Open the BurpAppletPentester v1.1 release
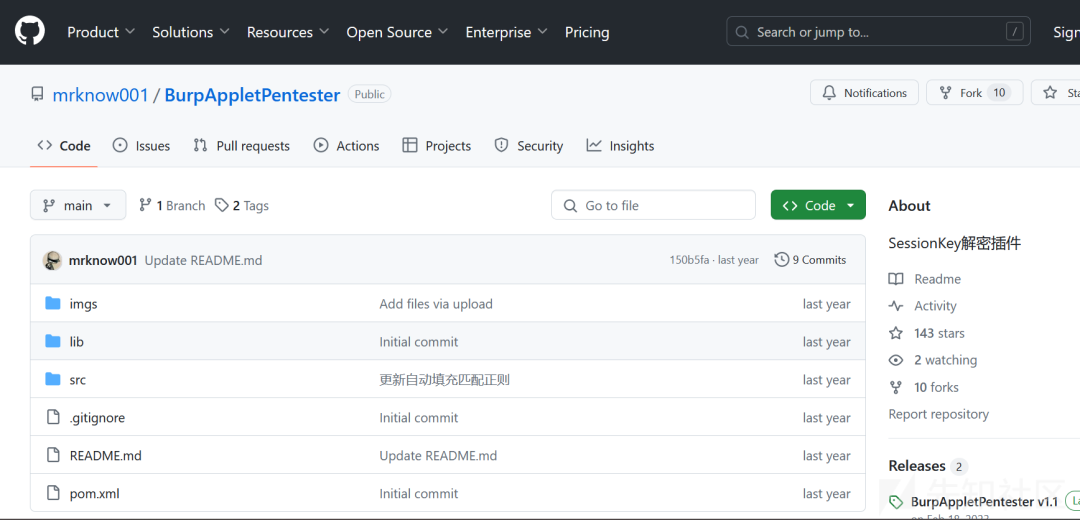1080x520 pixels. tap(984, 501)
